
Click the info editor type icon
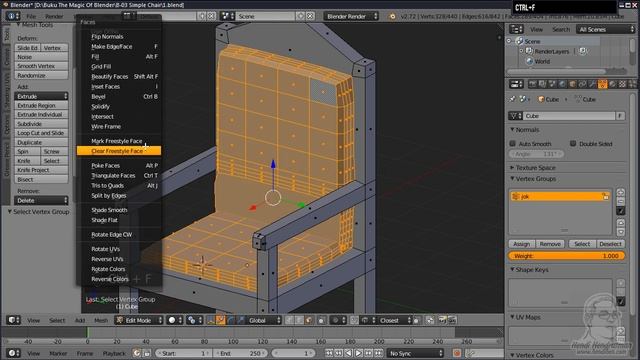point(12,16)
